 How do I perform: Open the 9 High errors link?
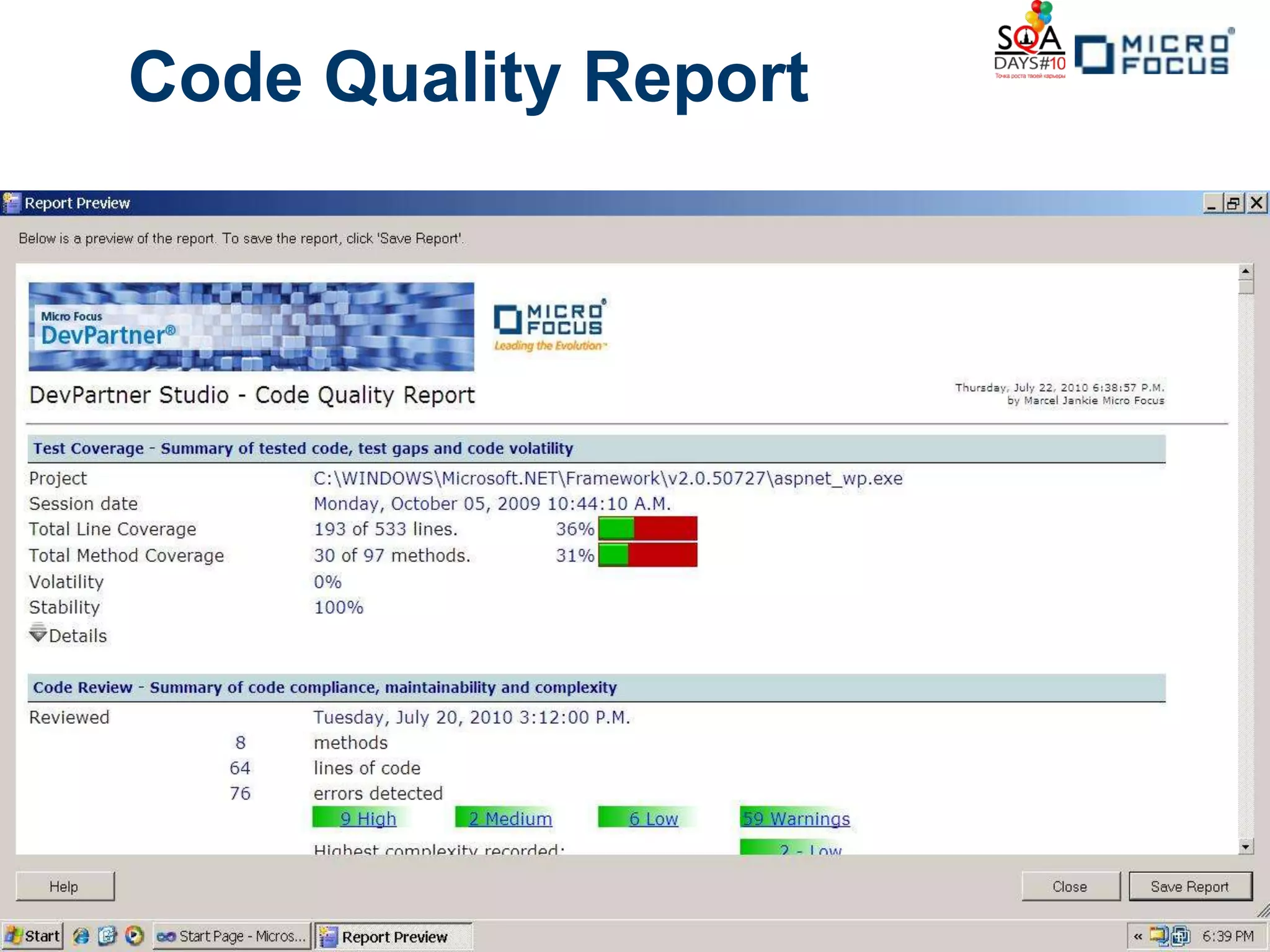tap(368, 818)
